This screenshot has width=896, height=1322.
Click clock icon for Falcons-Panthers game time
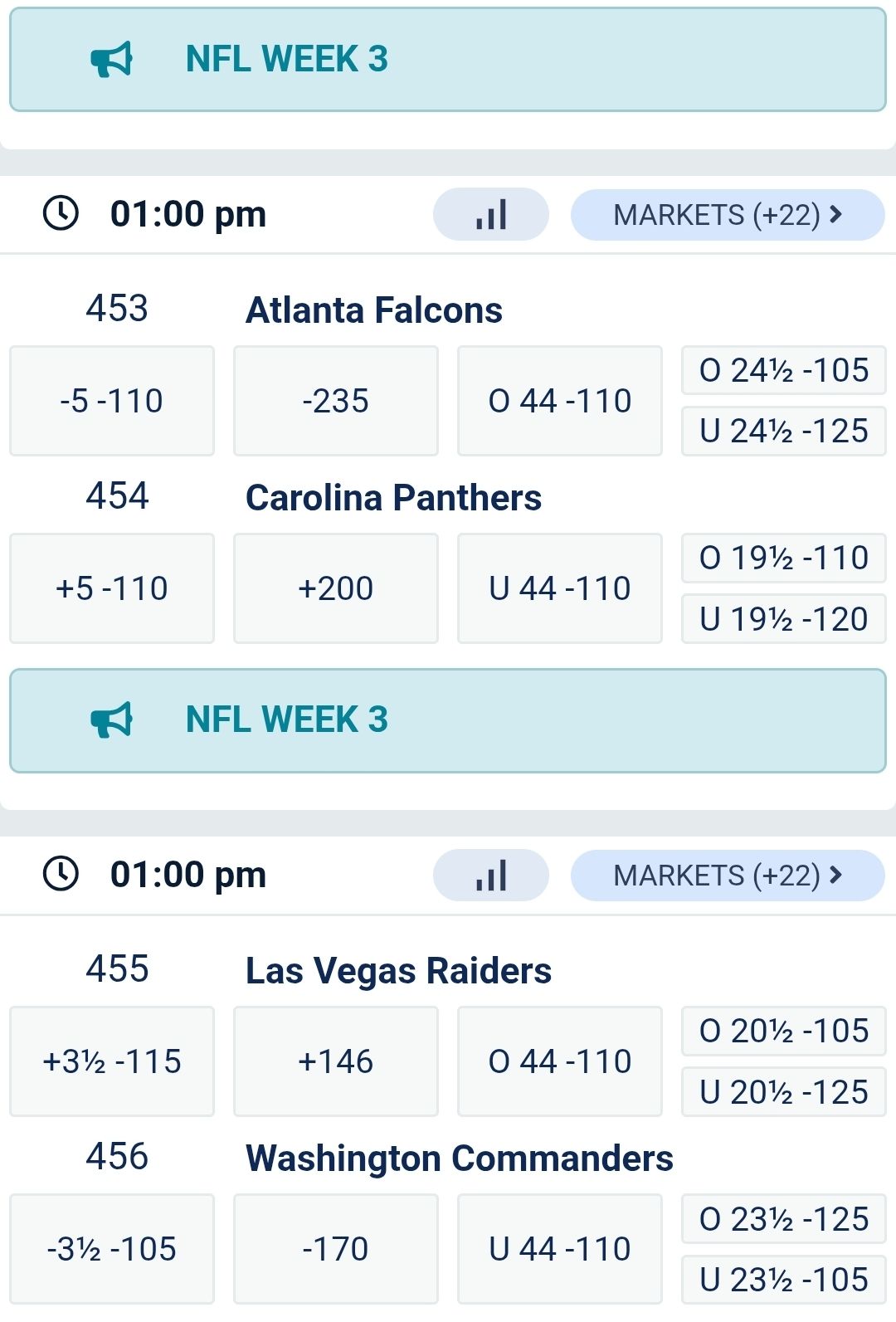[61, 213]
